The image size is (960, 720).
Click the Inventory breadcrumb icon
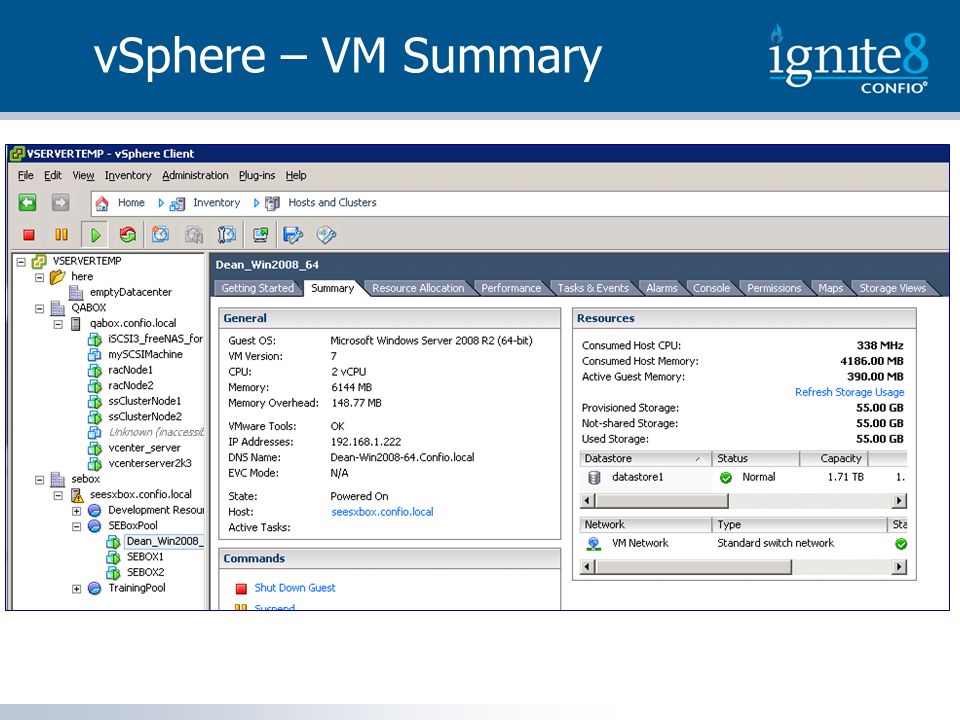tap(177, 204)
